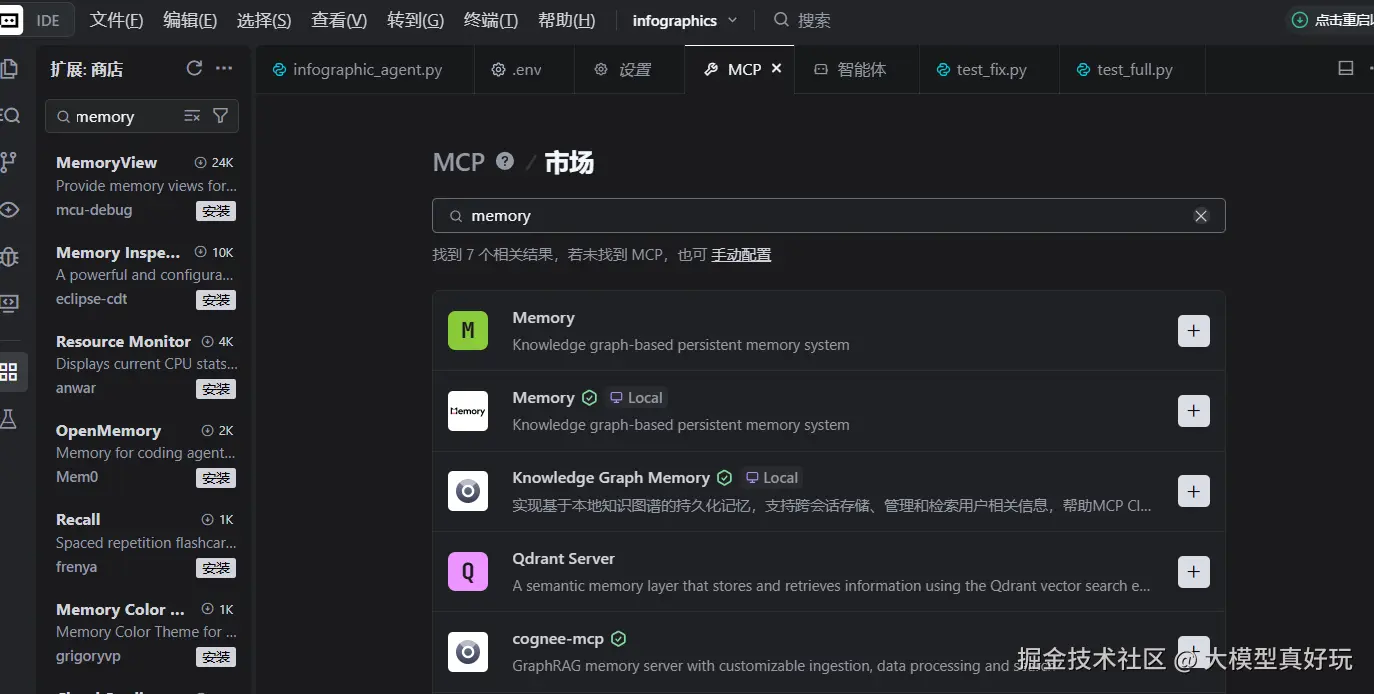The image size is (1374, 694).
Task: Install the Resource Monitor extension
Action: 216,389
